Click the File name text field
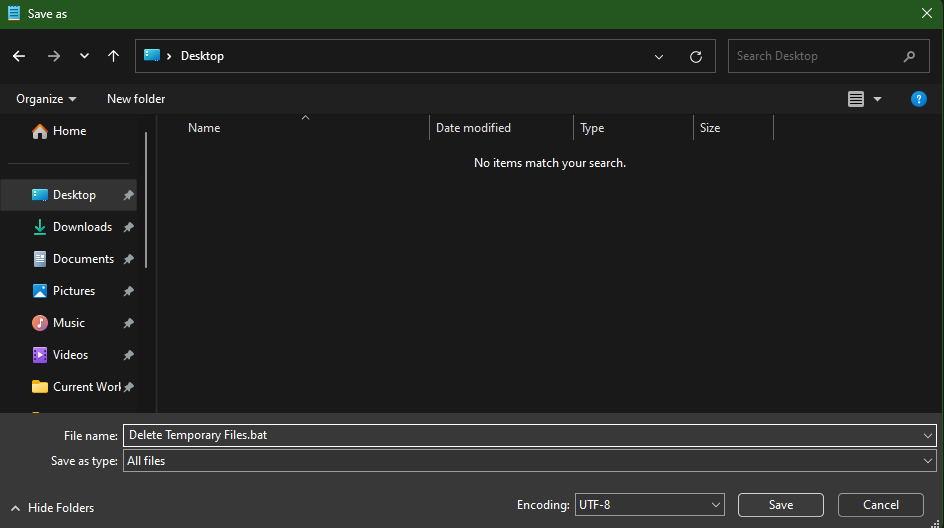 point(520,436)
